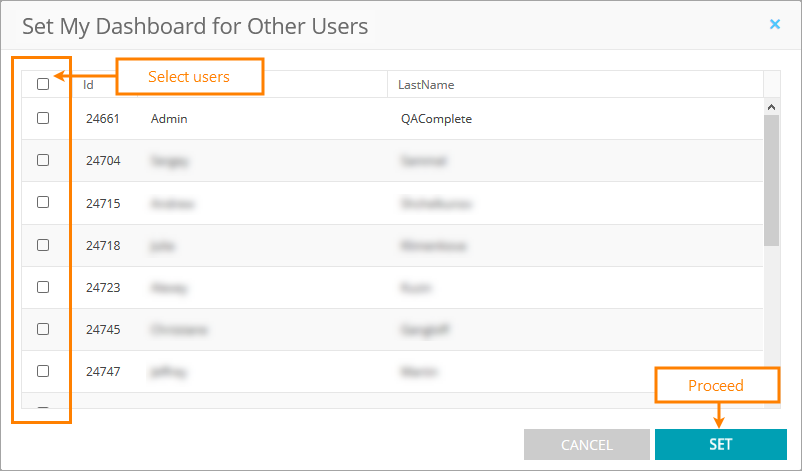Check the box for user 24661 Admin
This screenshot has width=802, height=471.
point(43,118)
